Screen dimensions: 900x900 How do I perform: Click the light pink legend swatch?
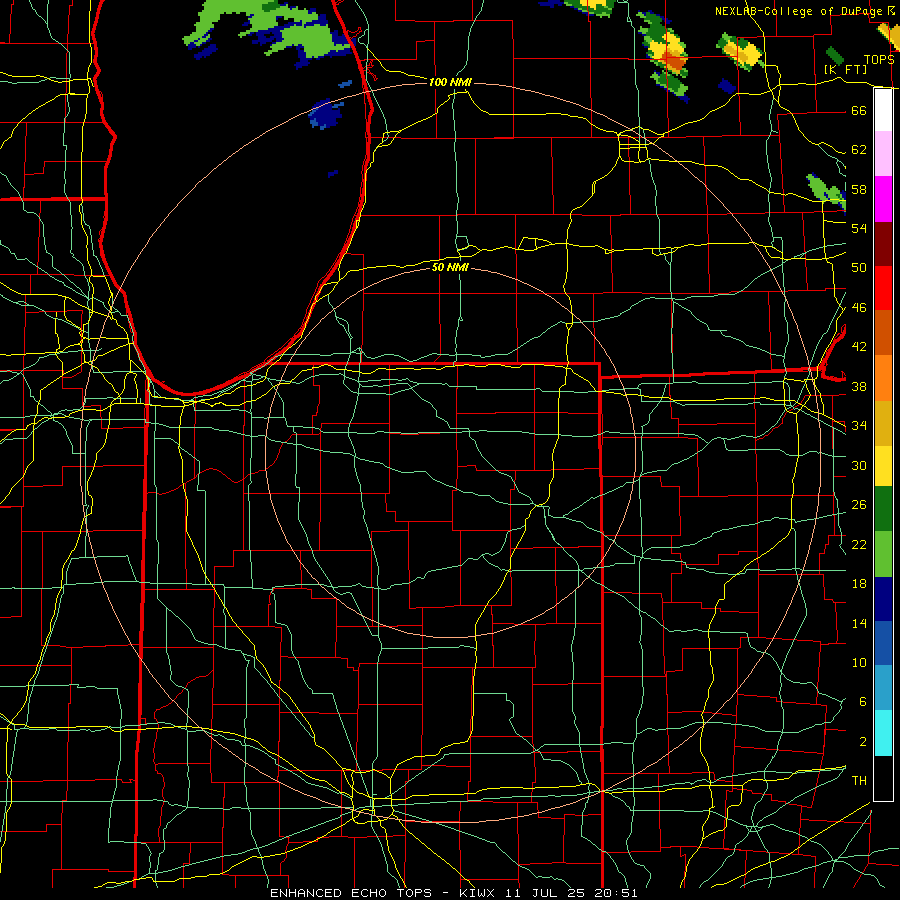pyautogui.click(x=883, y=154)
